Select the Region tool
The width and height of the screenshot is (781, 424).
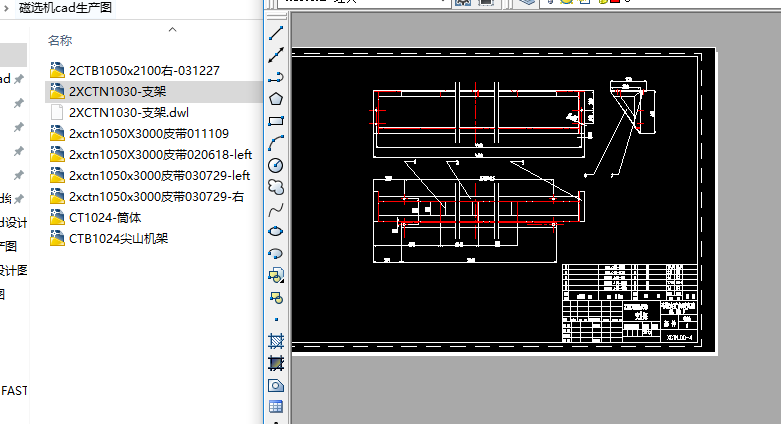click(276, 385)
